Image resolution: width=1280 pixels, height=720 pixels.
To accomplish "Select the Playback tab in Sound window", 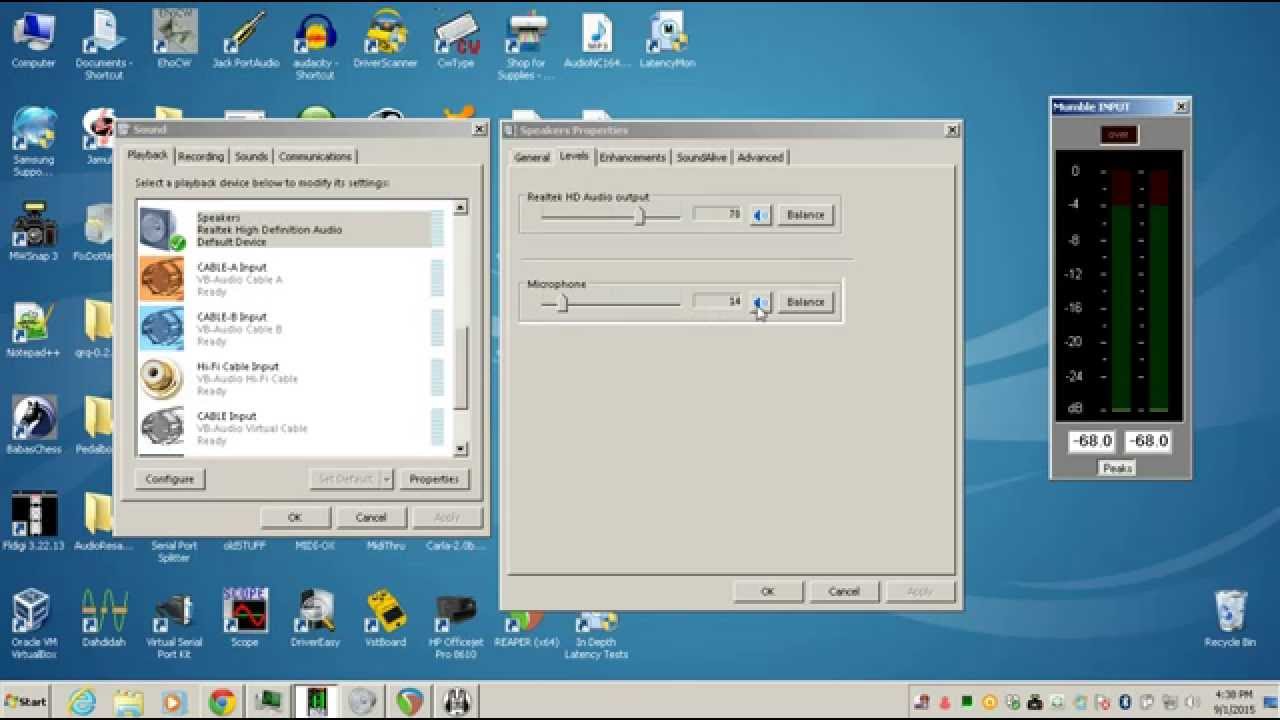I will pyautogui.click(x=148, y=155).
